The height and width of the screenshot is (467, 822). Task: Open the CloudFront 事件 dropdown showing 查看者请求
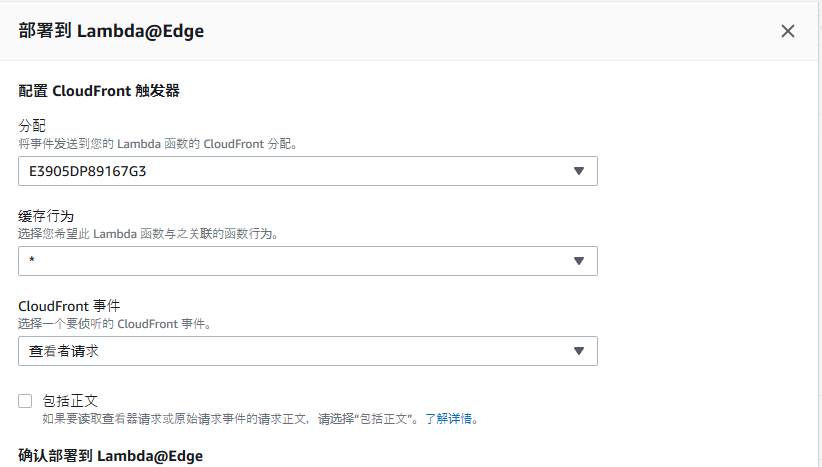point(308,351)
